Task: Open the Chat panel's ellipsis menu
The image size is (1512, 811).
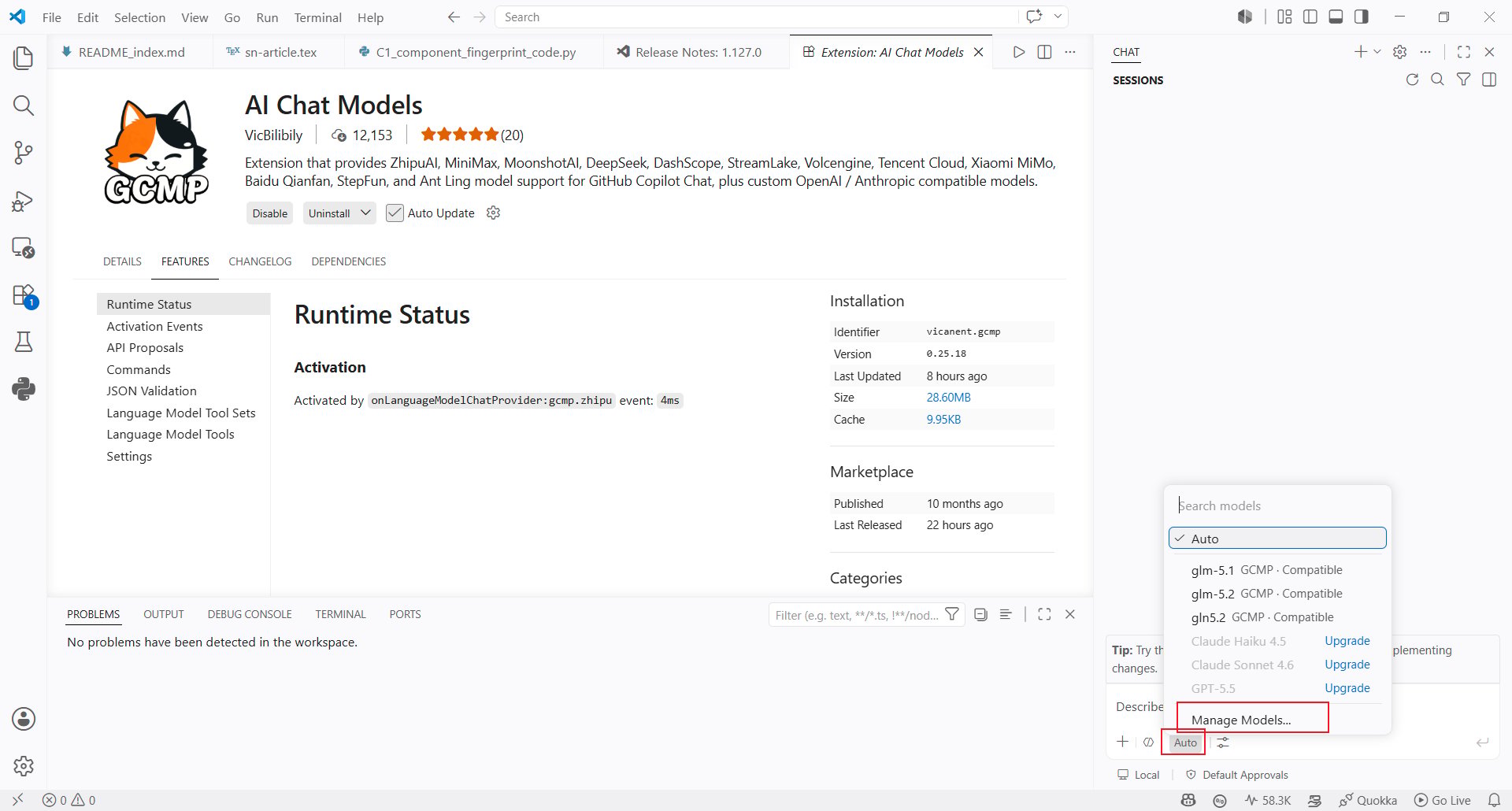Action: (x=1425, y=52)
